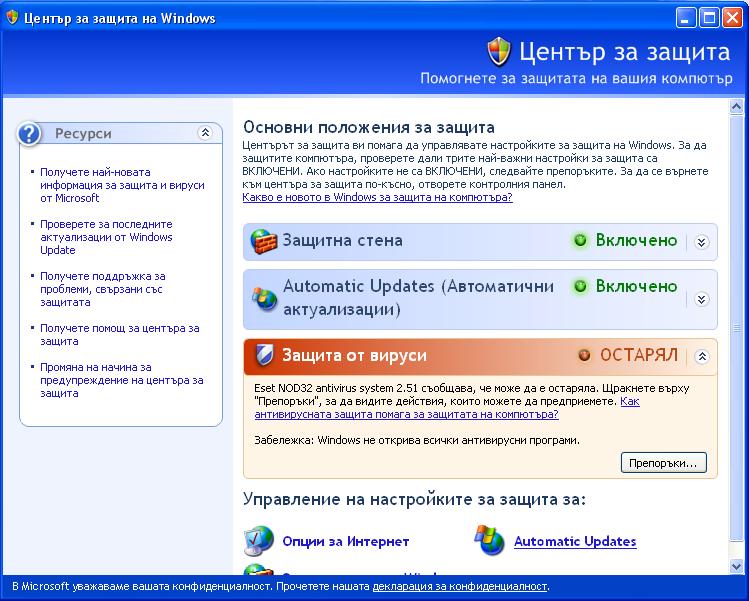Click the Защита от вируси heading

pyautogui.click(x=354, y=355)
